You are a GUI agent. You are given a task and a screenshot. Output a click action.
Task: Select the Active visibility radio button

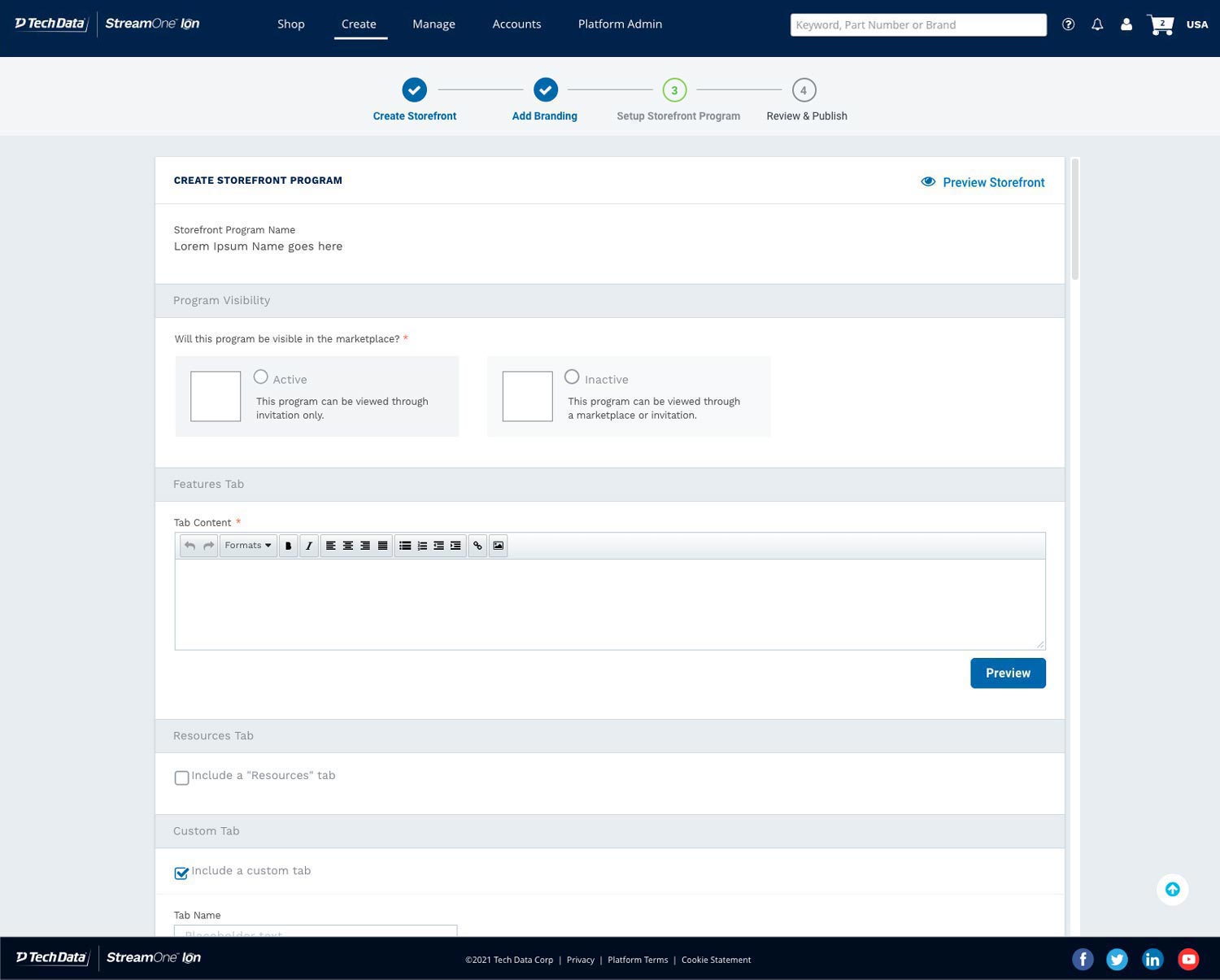pyautogui.click(x=260, y=377)
